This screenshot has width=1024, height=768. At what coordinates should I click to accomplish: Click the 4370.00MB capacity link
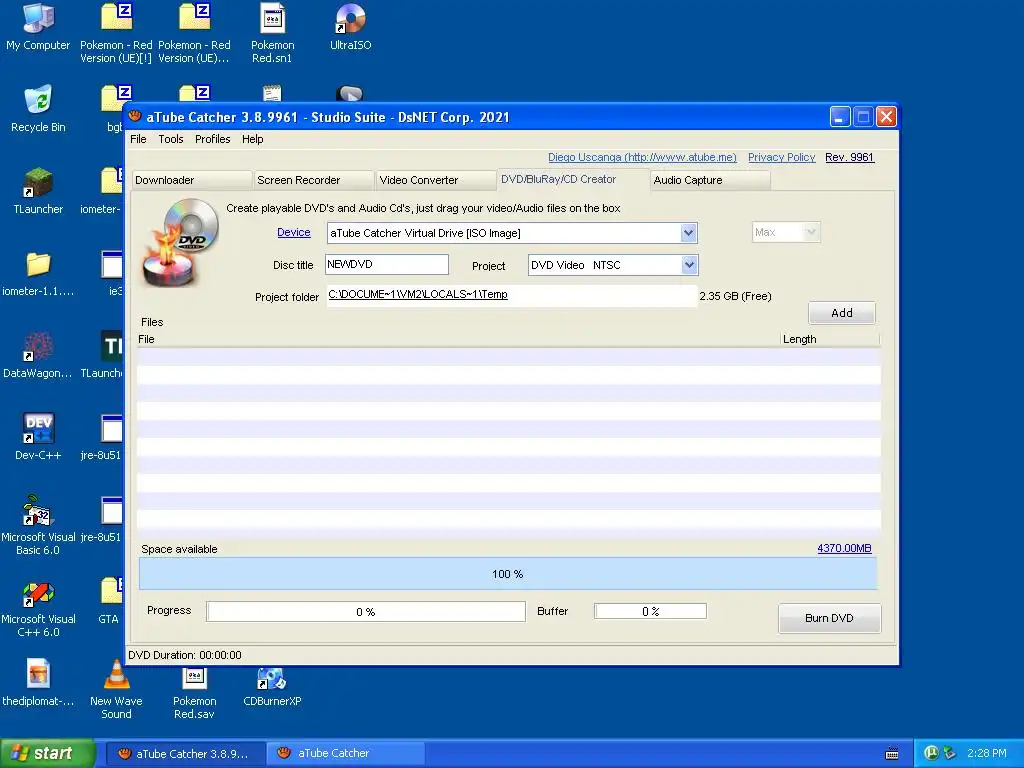(844, 548)
